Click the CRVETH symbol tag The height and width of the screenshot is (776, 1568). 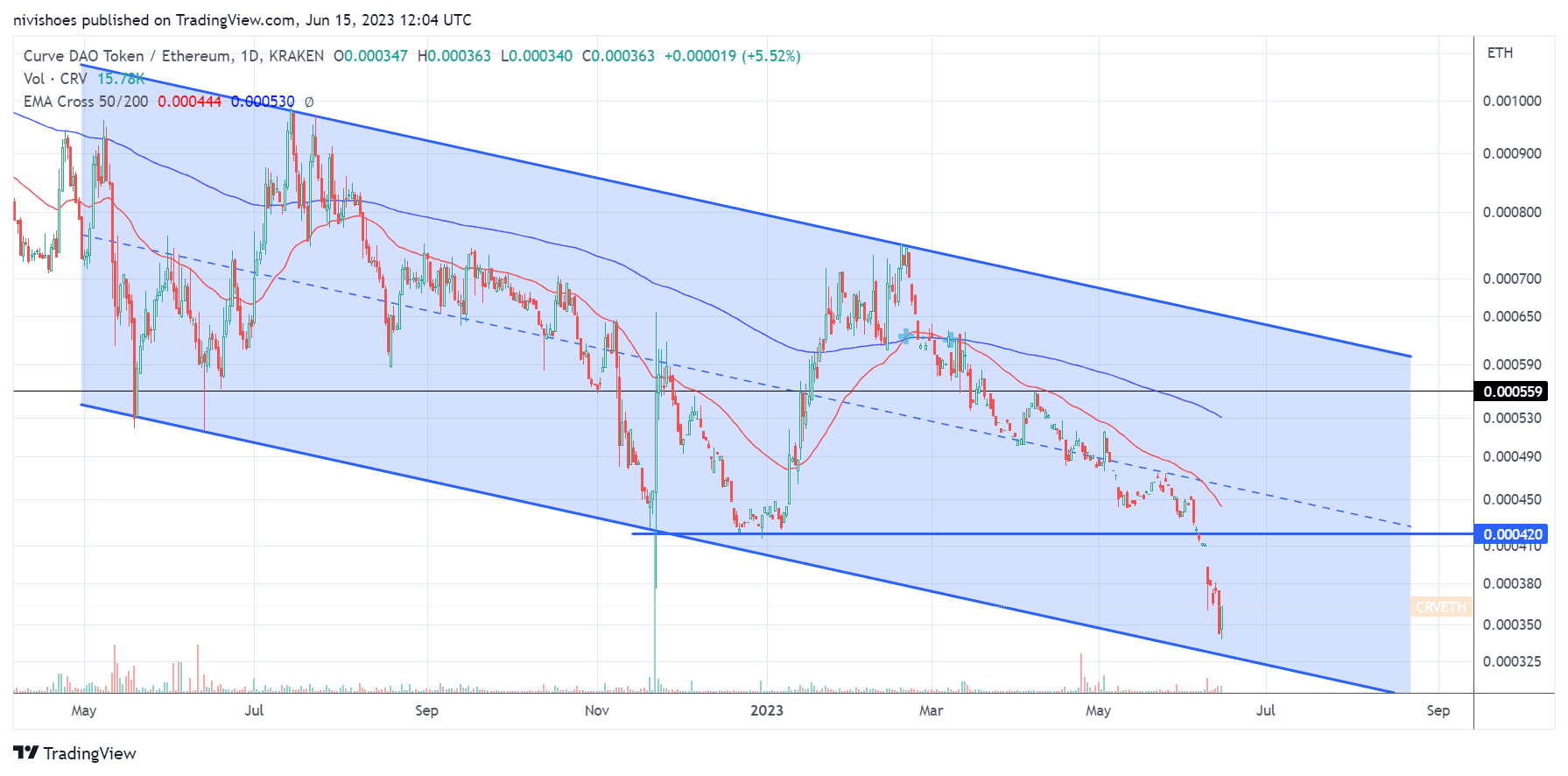tap(1441, 607)
